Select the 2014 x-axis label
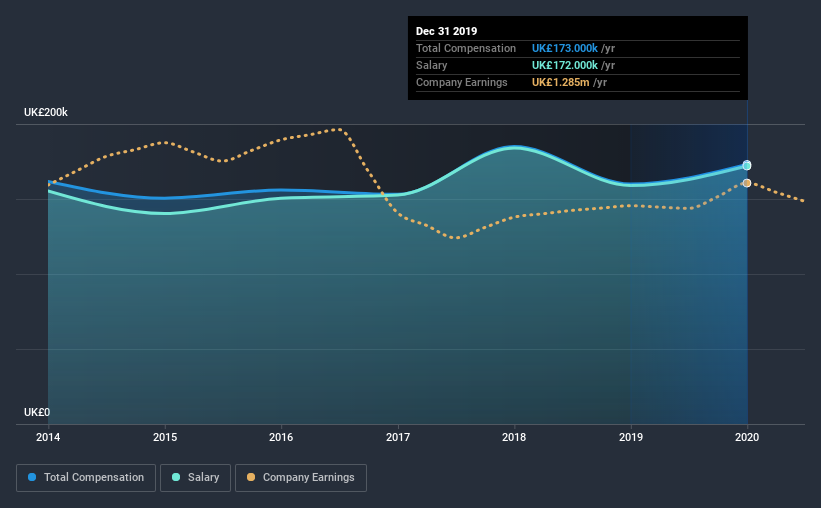The height and width of the screenshot is (508, 821). coord(48,437)
